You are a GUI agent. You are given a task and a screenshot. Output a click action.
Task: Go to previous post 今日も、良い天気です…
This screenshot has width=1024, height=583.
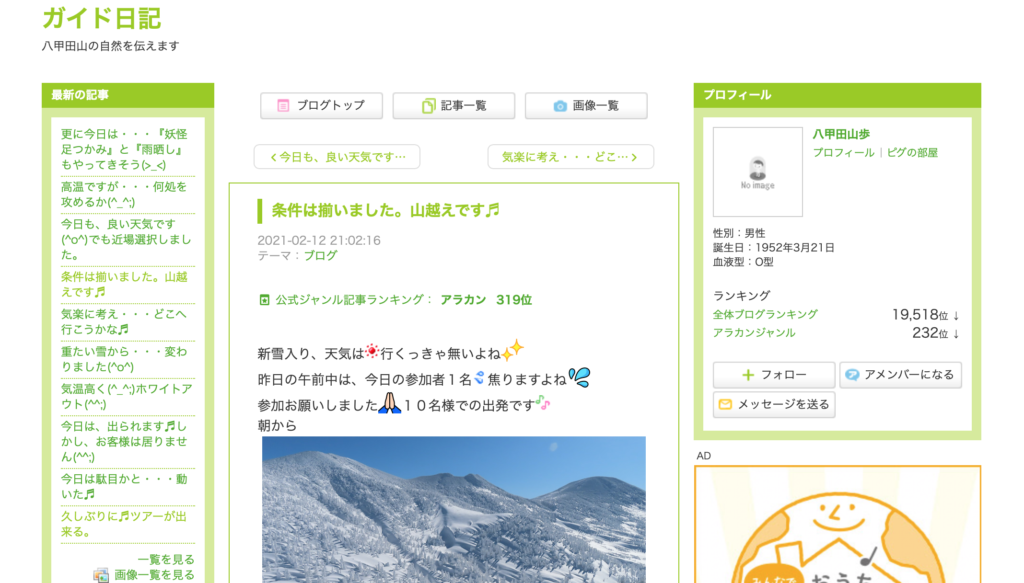click(x=337, y=157)
